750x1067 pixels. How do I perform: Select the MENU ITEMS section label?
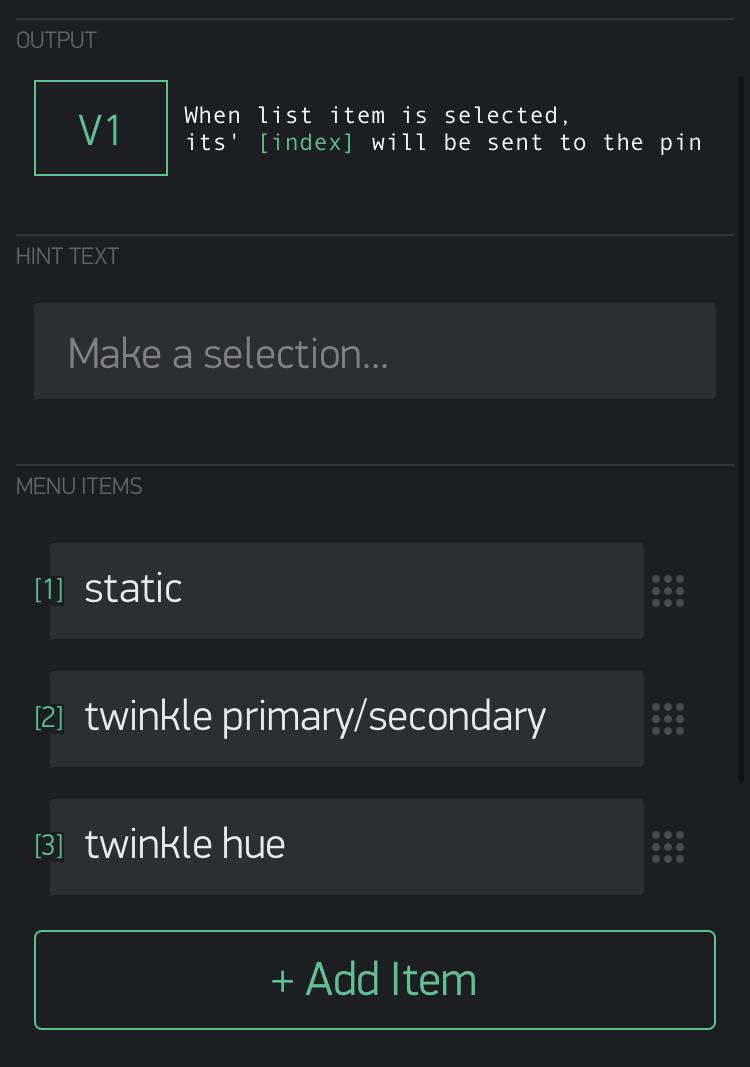tap(80, 487)
